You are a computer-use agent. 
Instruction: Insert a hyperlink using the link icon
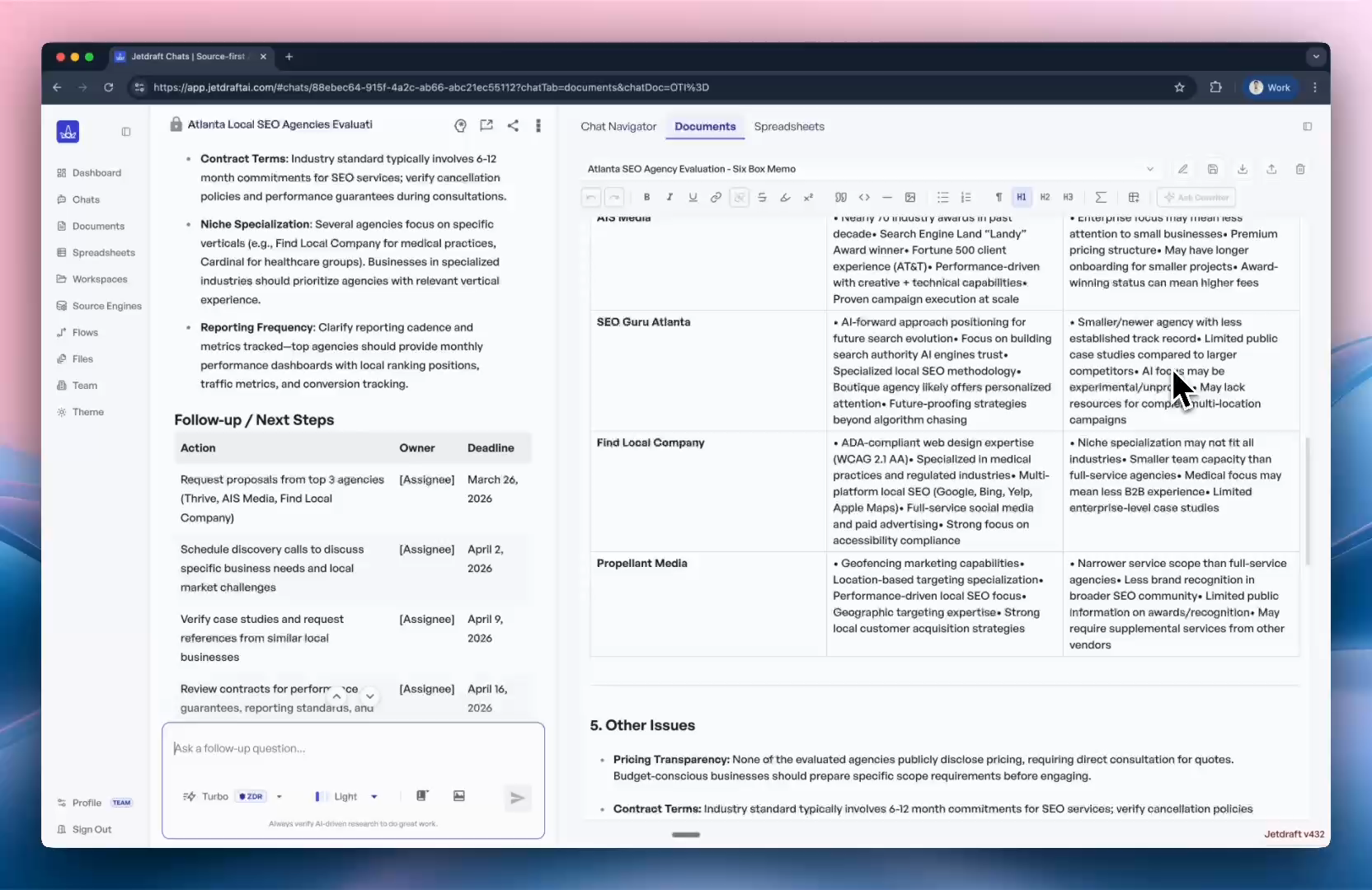tap(716, 197)
